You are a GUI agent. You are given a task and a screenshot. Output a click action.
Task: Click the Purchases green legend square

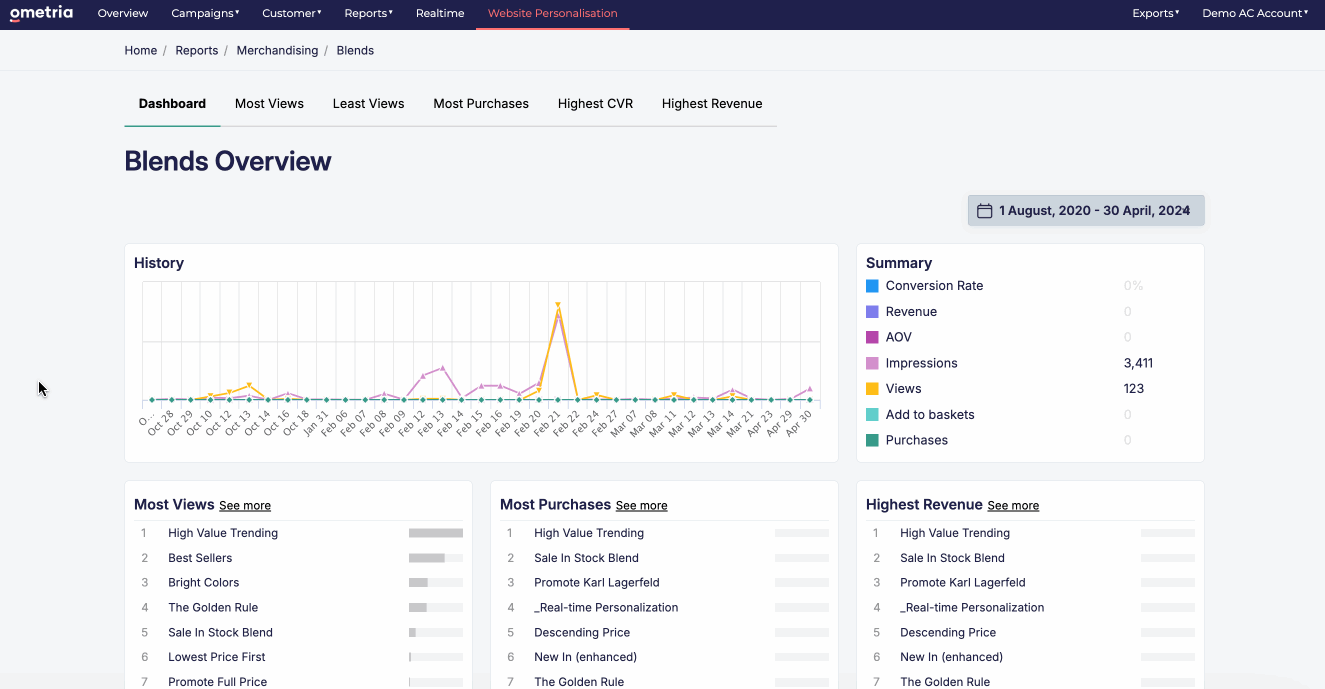click(872, 440)
